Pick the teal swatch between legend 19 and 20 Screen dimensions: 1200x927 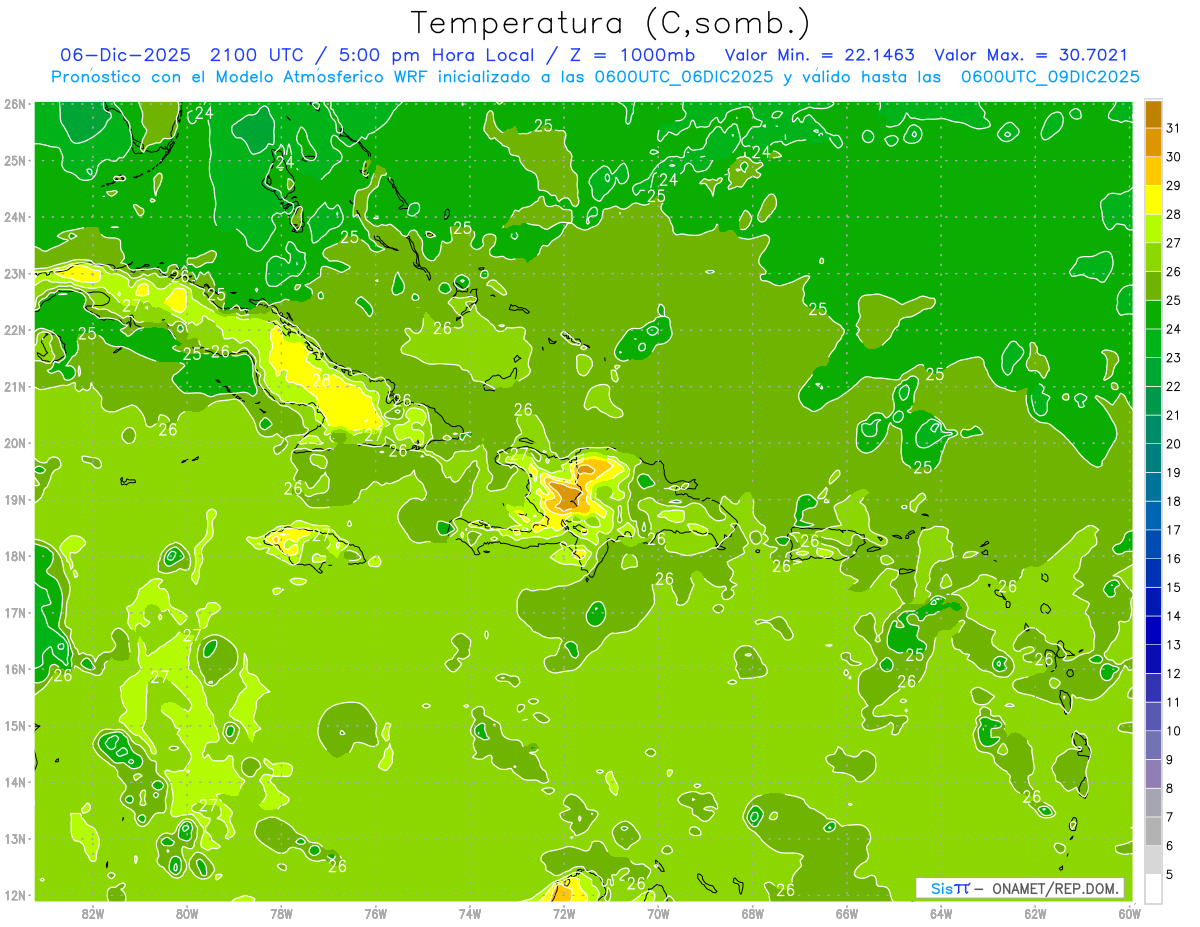pos(1153,458)
